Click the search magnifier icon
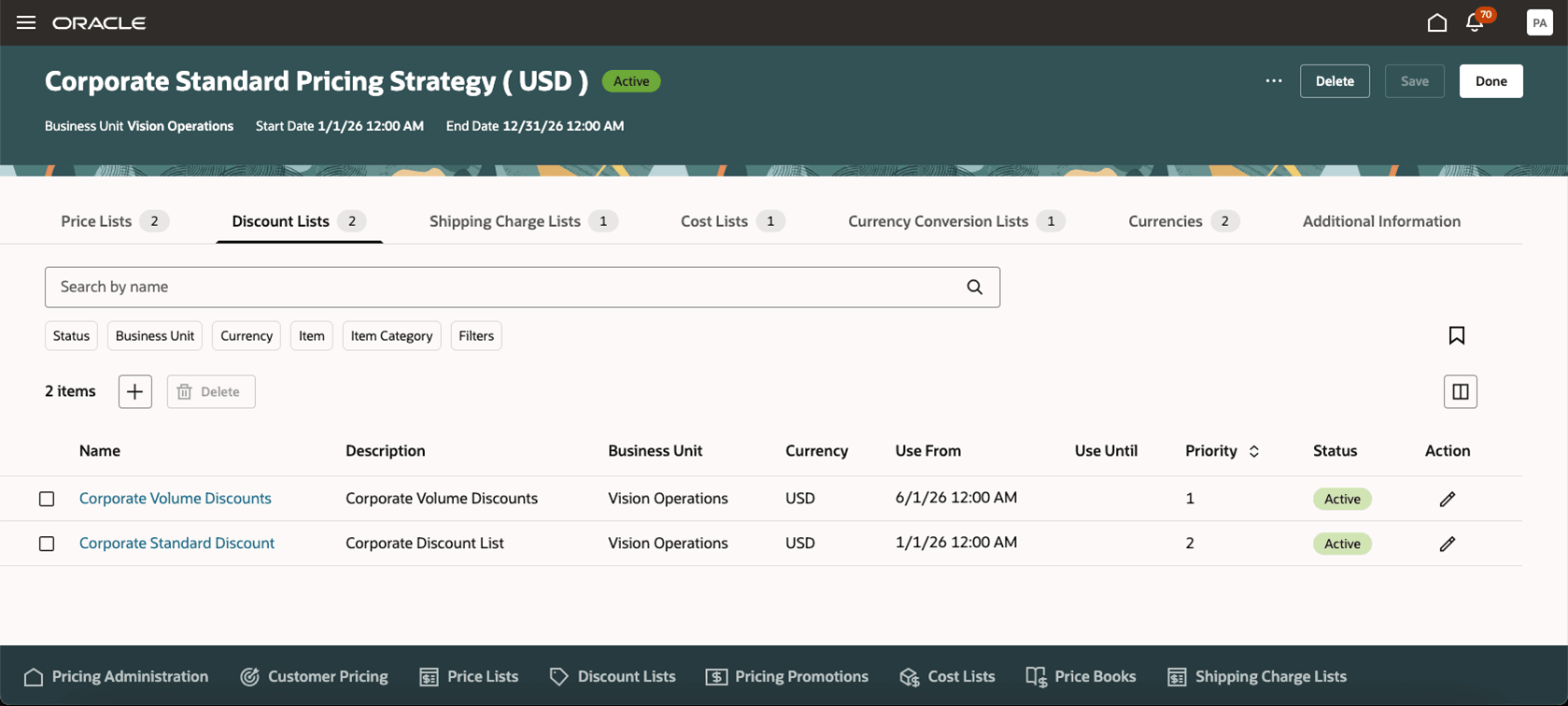 pyautogui.click(x=975, y=288)
